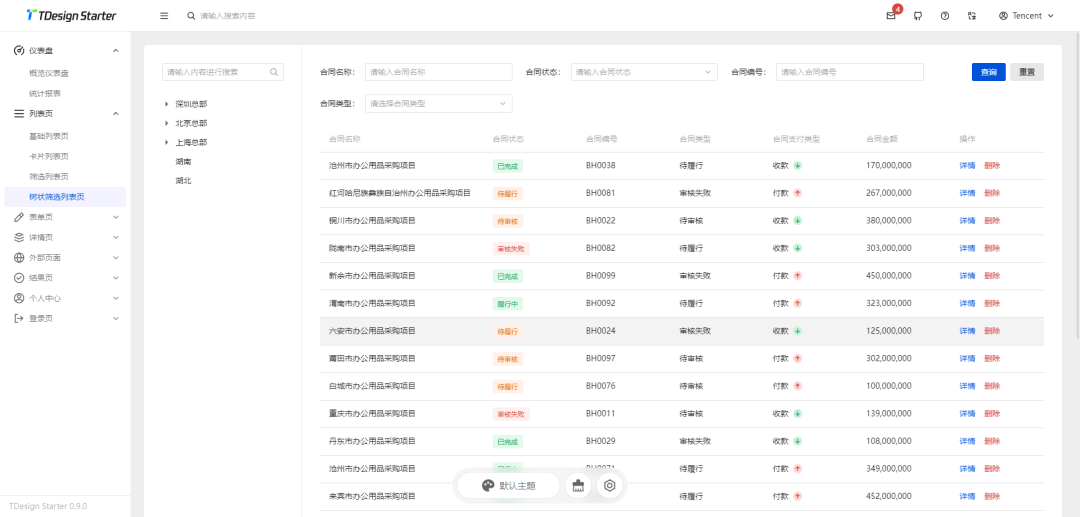1080x517 pixels.
Task: Click 详情 link for contract BH0038
Action: click(967, 166)
